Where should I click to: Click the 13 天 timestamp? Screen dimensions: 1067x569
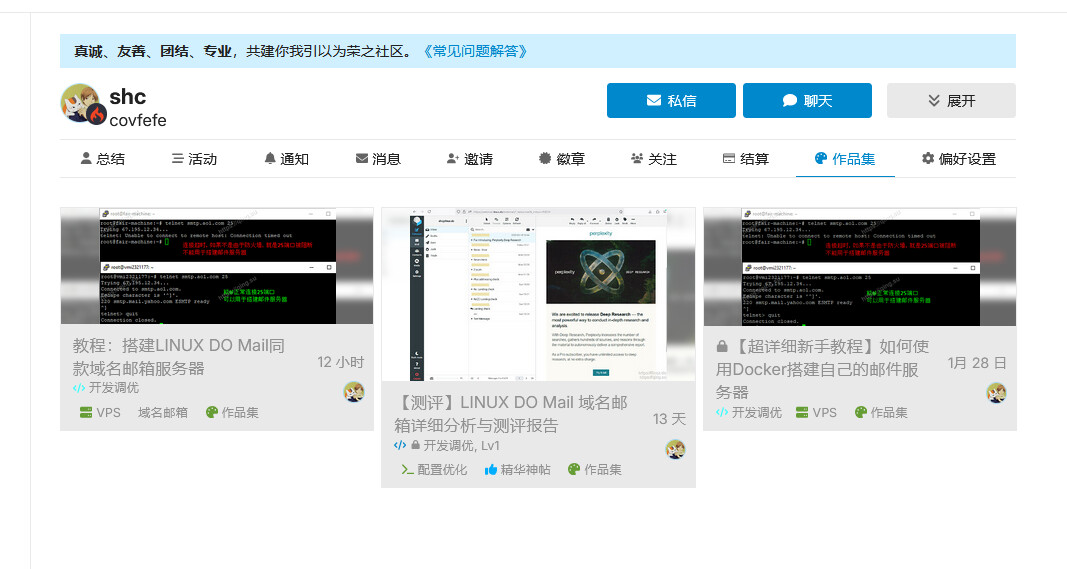pos(669,419)
